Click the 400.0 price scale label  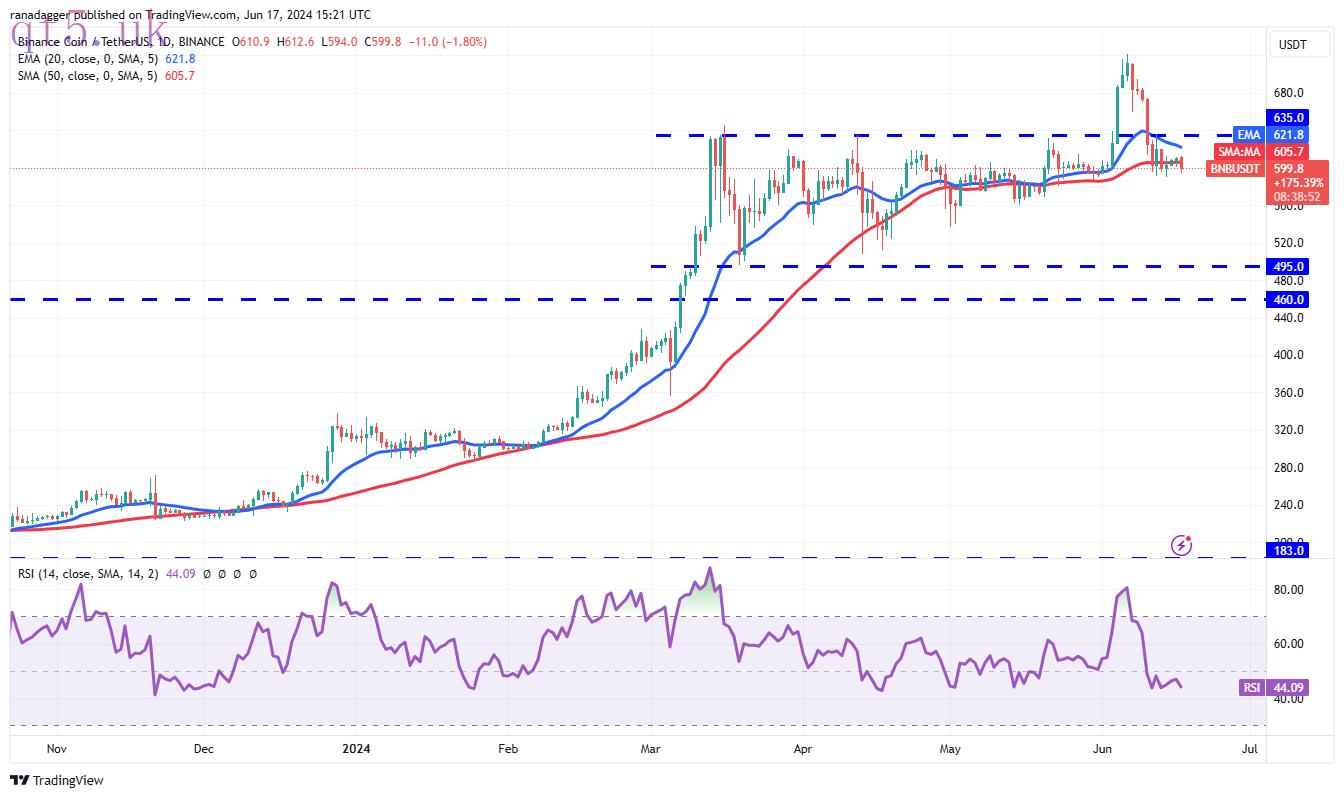1290,355
